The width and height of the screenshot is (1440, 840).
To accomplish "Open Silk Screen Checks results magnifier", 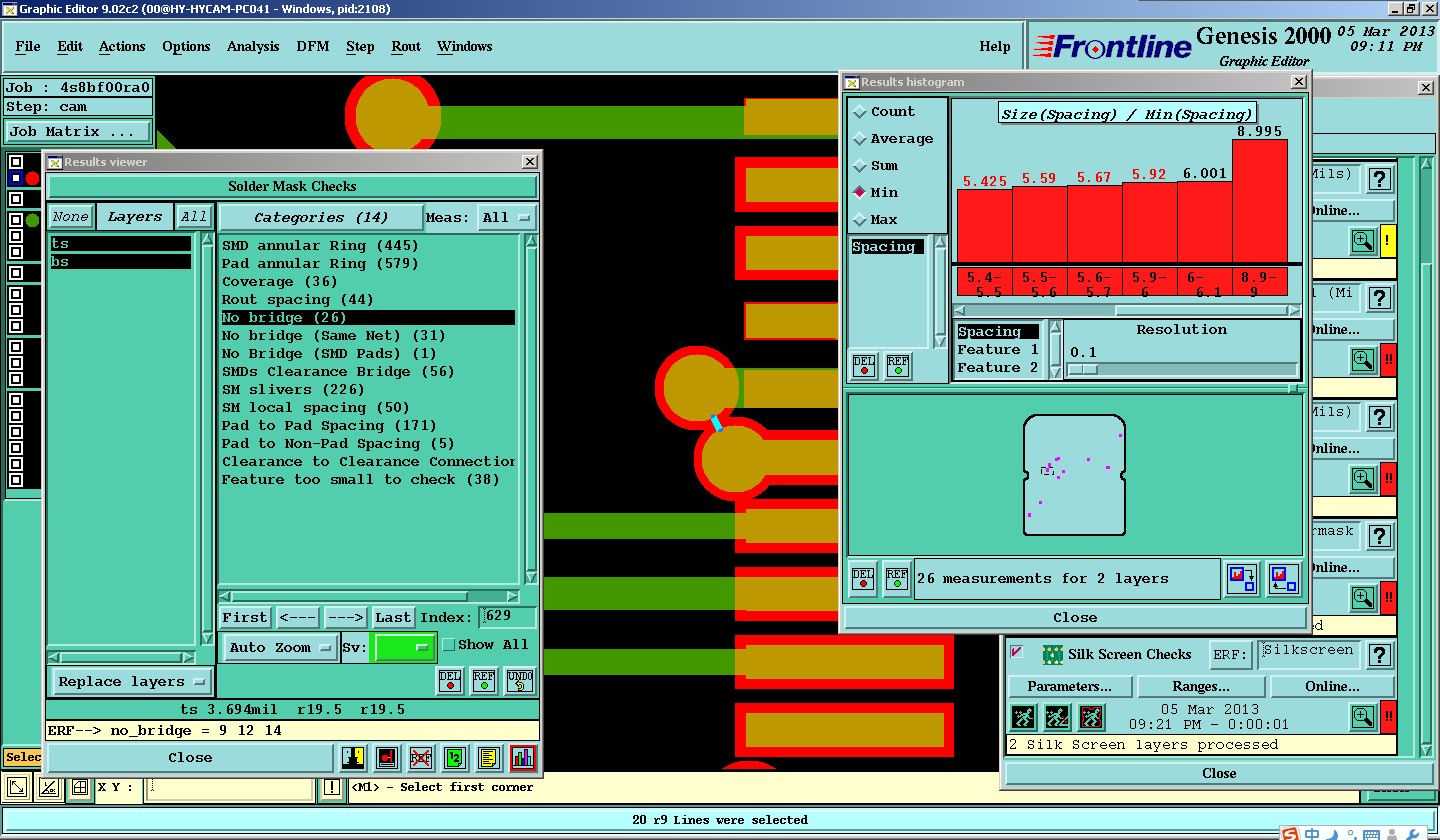I will click(x=1363, y=717).
